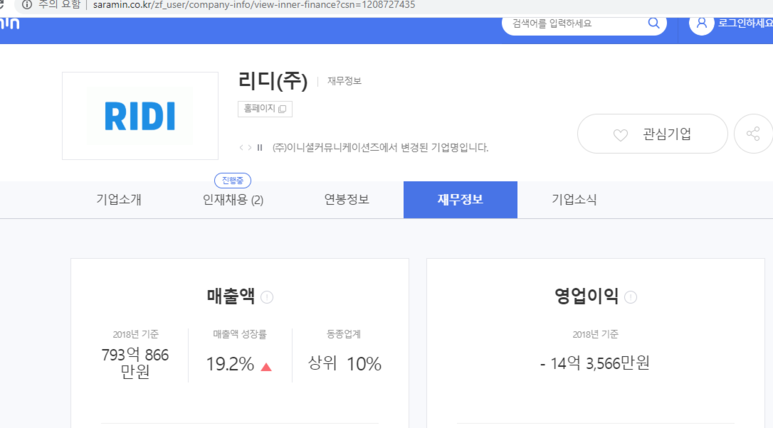Click the red up-arrow growth indicator
Image resolution: width=773 pixels, height=428 pixels.
(266, 367)
